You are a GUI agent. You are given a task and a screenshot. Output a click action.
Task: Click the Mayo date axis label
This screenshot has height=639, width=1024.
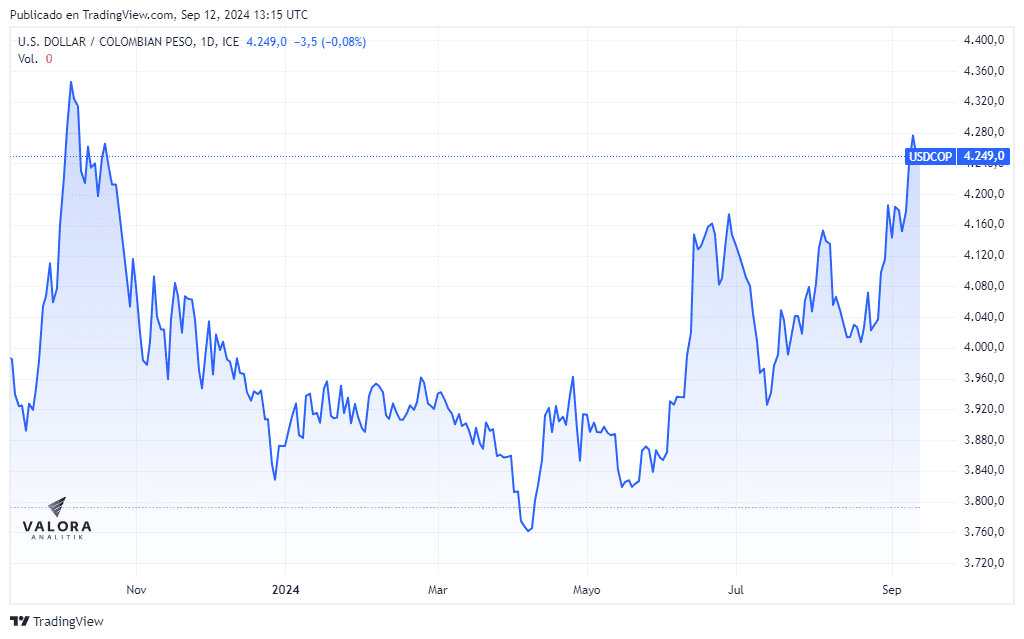[586, 590]
